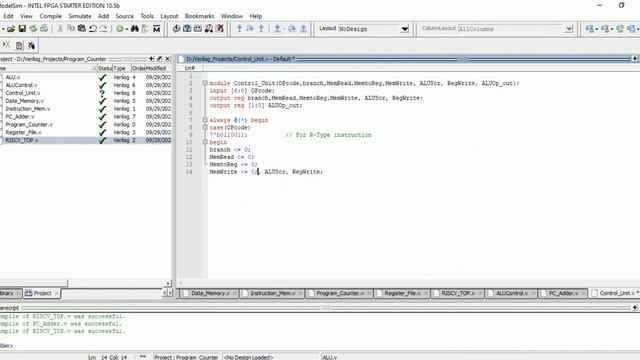Image resolution: width=640 pixels, height=360 pixels.
Task: Click the red and black icon in second toolbar row
Action: coord(31,46)
